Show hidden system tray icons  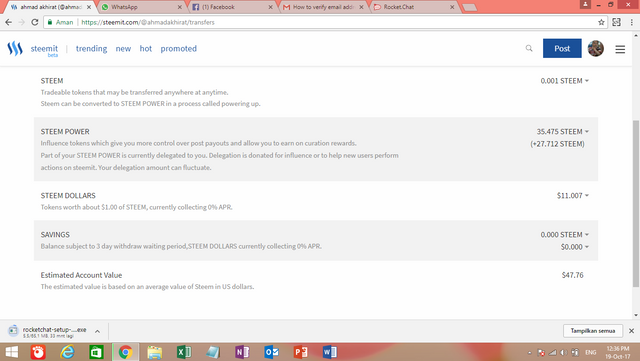529,352
